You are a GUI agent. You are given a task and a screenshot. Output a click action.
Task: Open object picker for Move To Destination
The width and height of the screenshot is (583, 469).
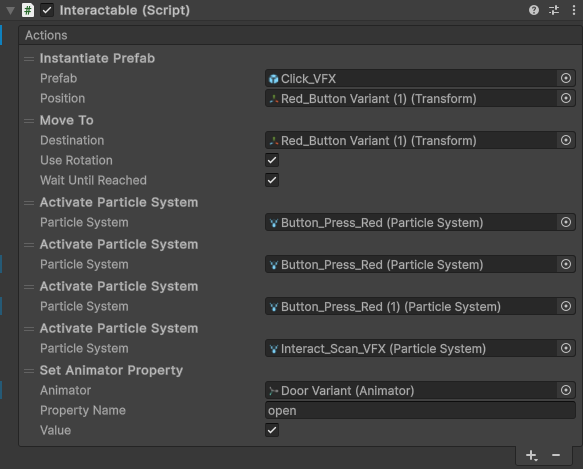(566, 140)
